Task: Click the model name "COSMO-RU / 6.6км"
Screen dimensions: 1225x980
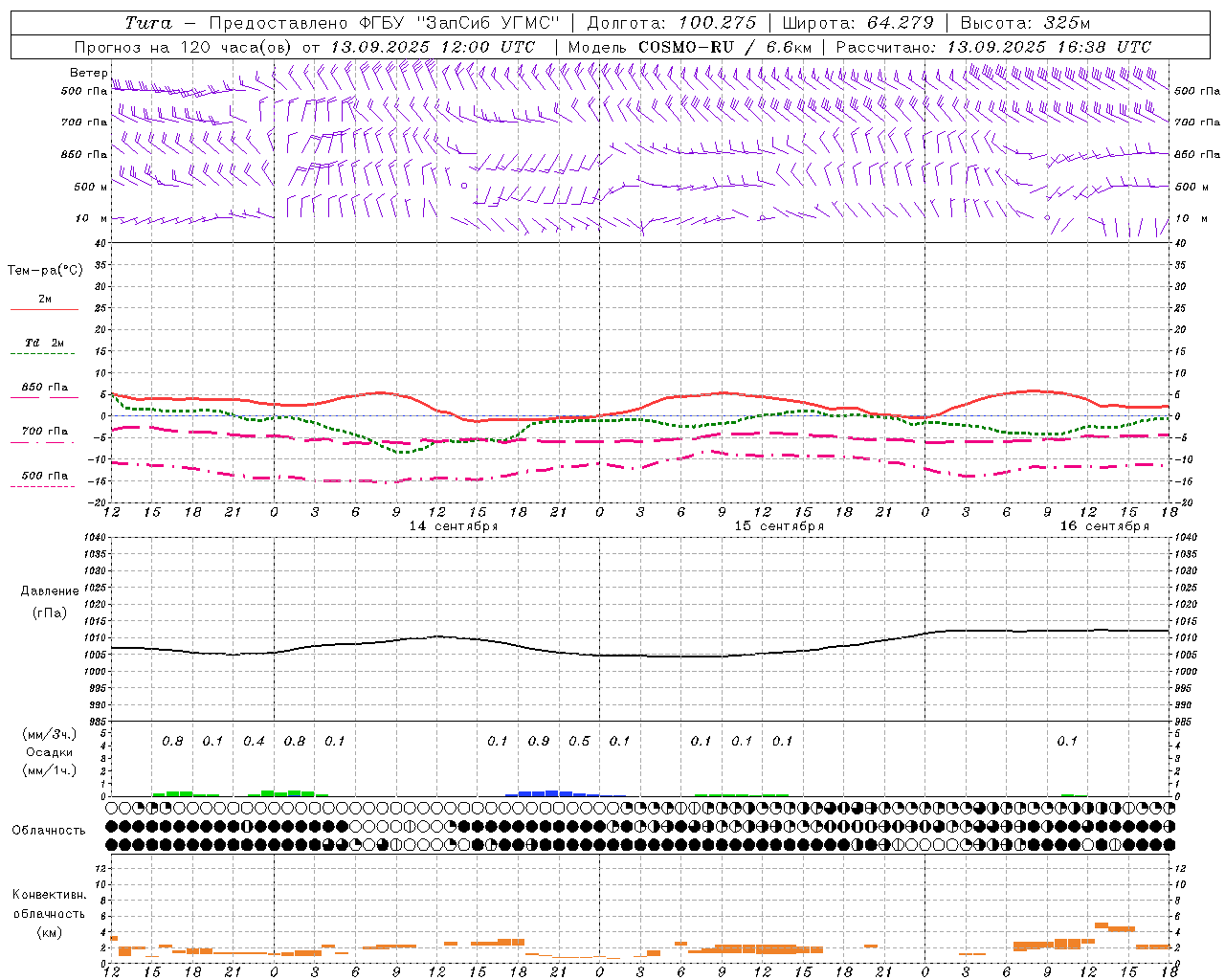Action: tap(724, 47)
